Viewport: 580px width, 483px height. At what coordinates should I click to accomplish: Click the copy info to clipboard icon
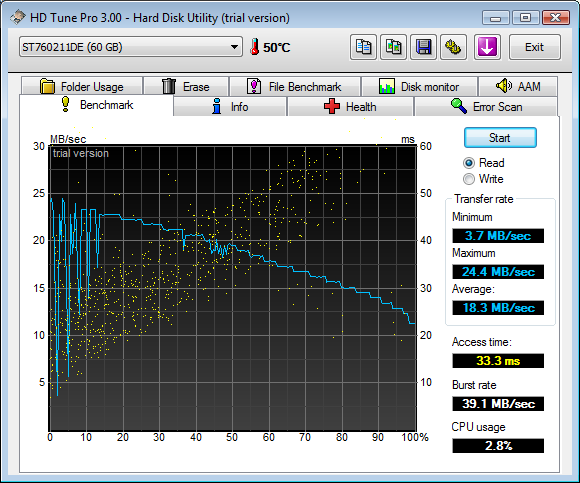click(363, 47)
